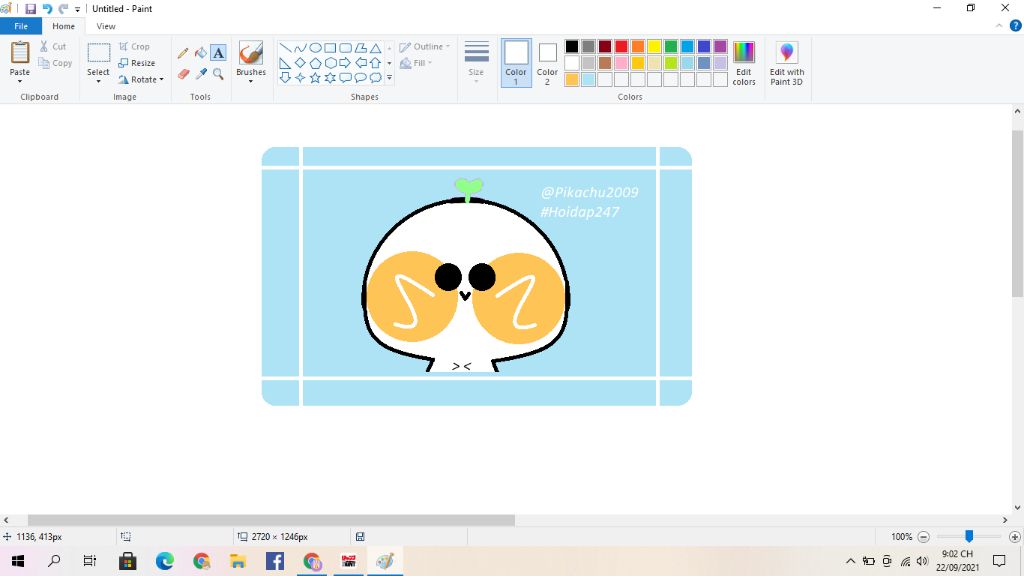This screenshot has height=576, width=1024.
Task: Click the zoom out minus button
Action: pyautogui.click(x=923, y=537)
